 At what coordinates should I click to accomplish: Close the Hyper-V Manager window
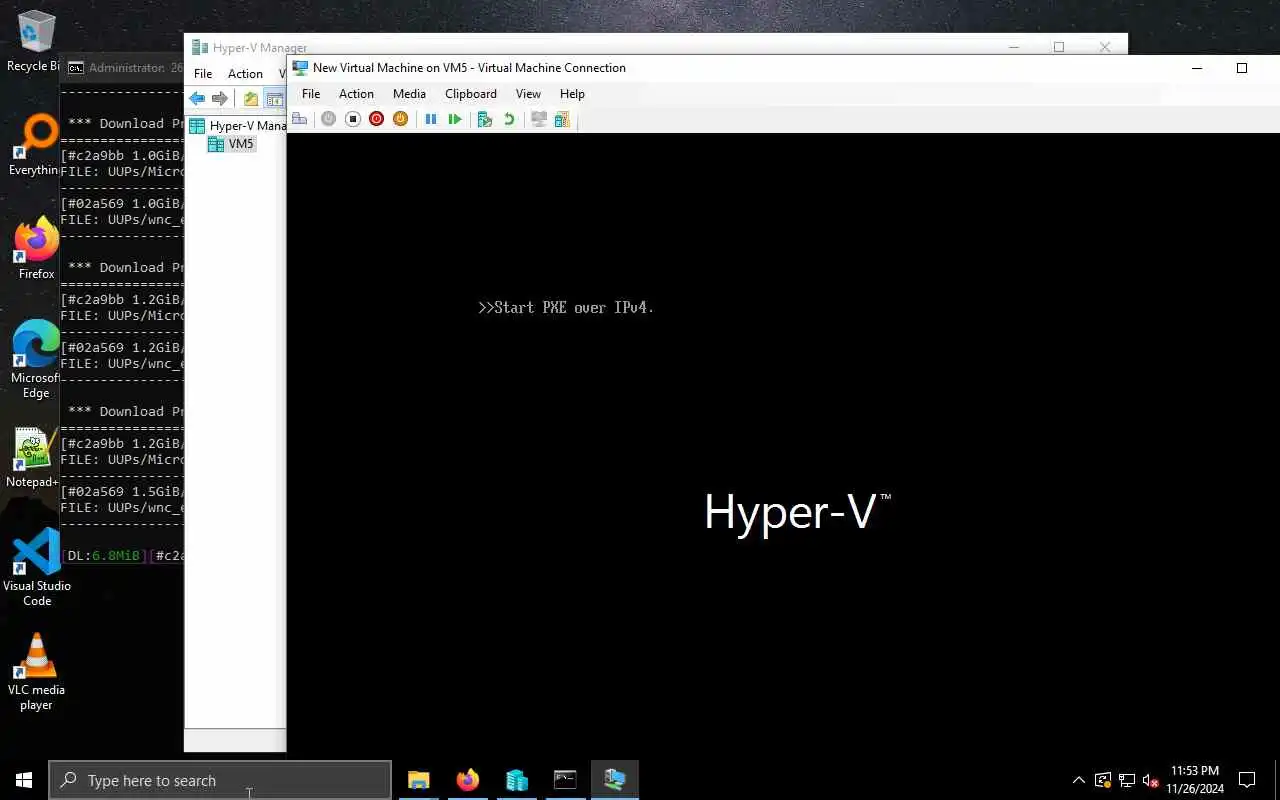click(x=1105, y=47)
